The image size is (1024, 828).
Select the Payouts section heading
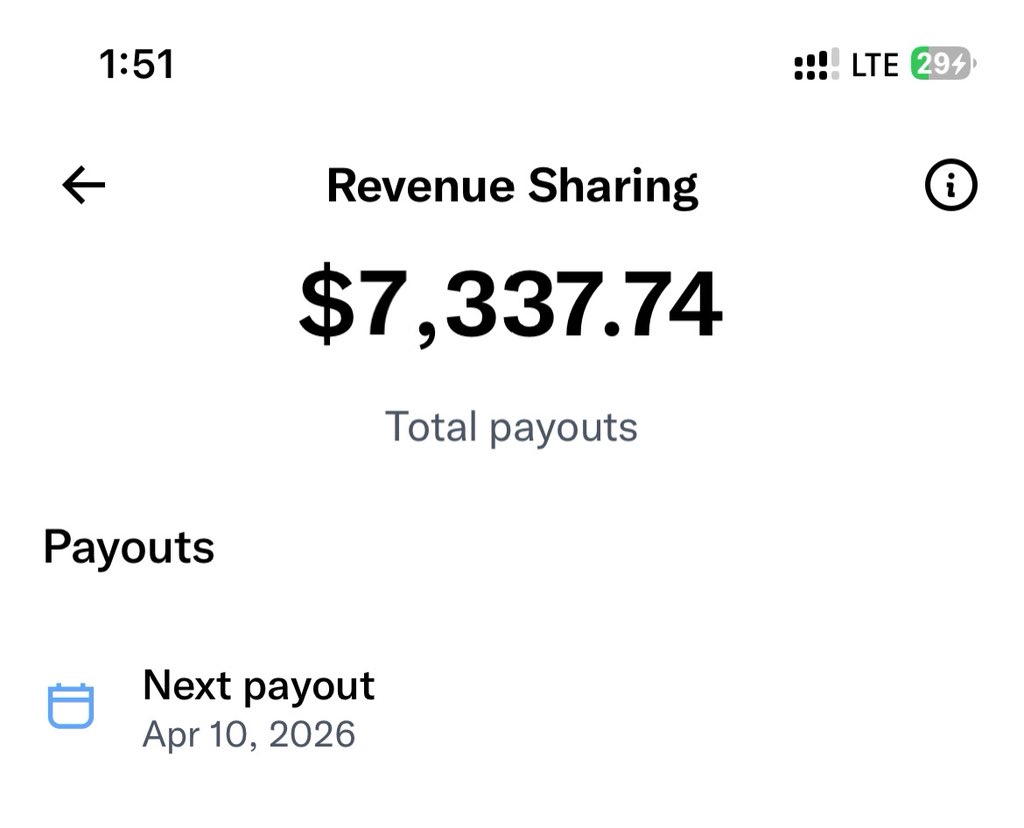(129, 547)
